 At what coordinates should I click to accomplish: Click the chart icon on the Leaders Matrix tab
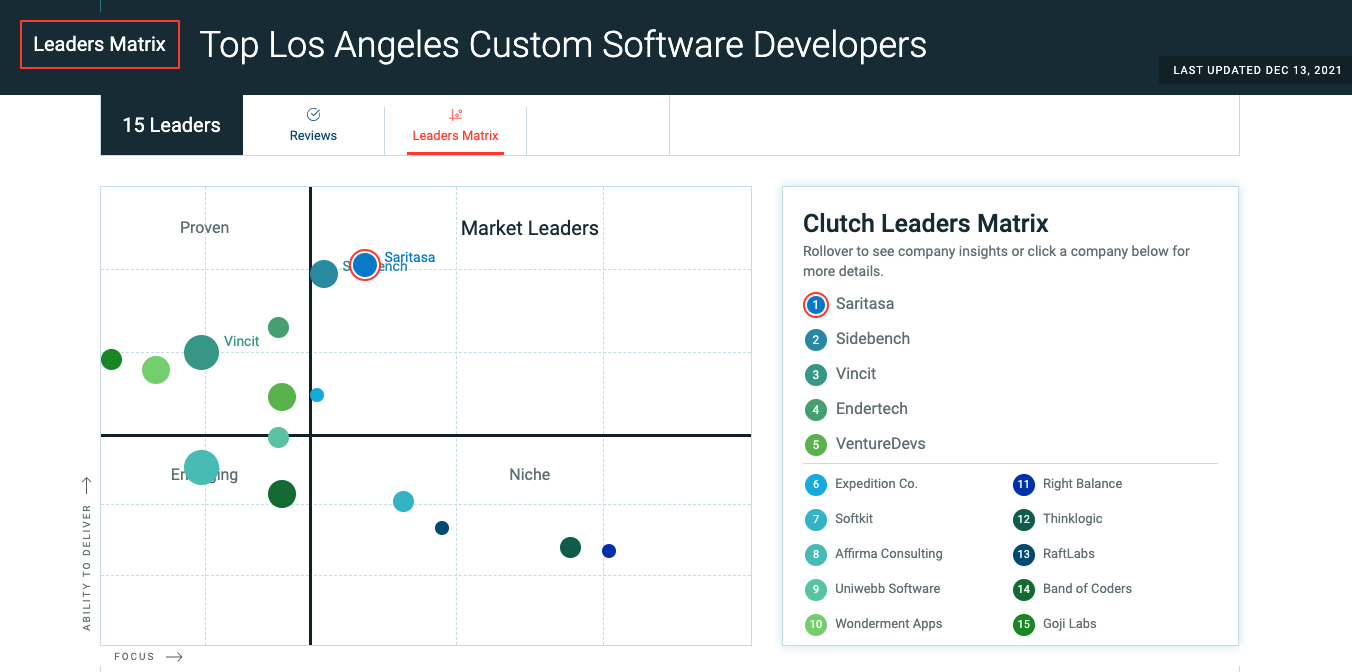click(455, 113)
